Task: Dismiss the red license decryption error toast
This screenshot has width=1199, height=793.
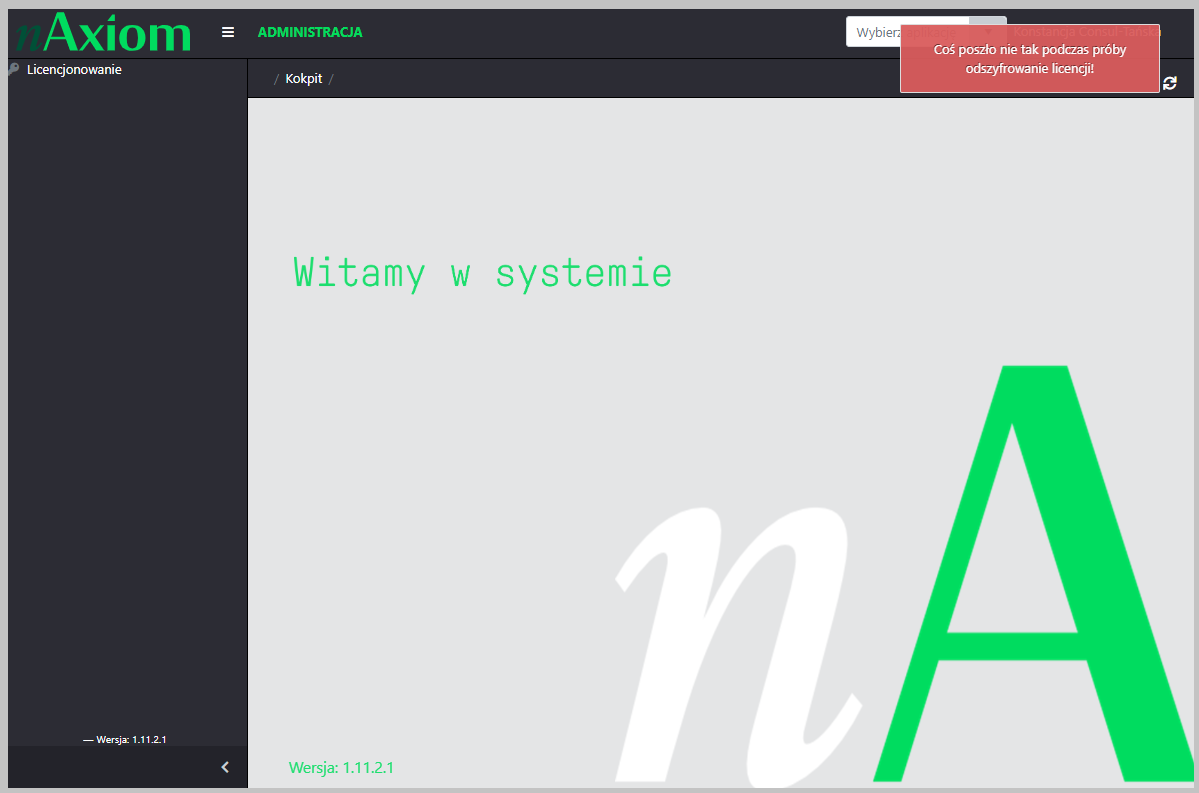Action: [x=1029, y=59]
